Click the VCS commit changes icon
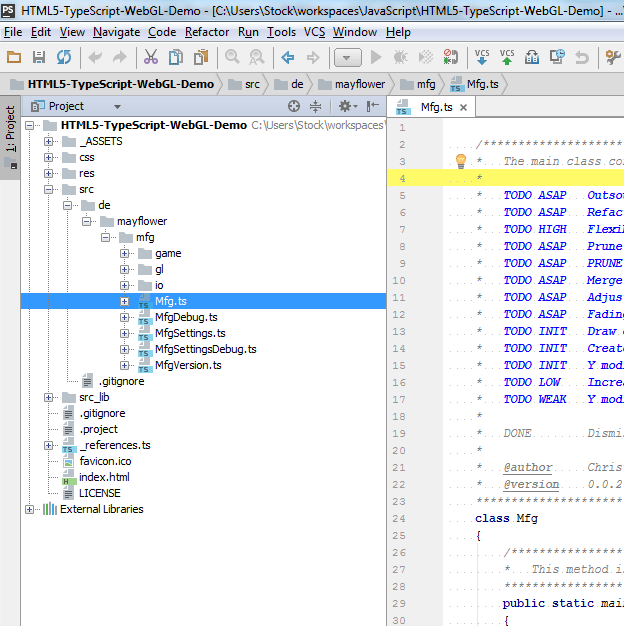 pos(507,57)
